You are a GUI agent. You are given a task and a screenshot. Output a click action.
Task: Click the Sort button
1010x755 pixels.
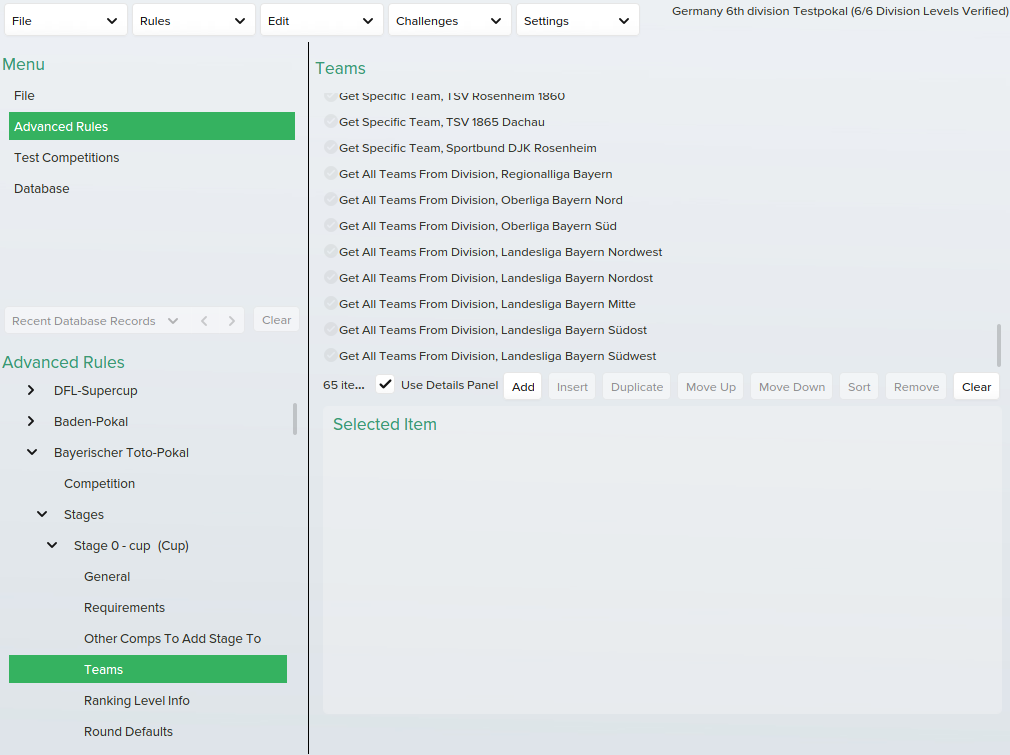click(x=859, y=387)
